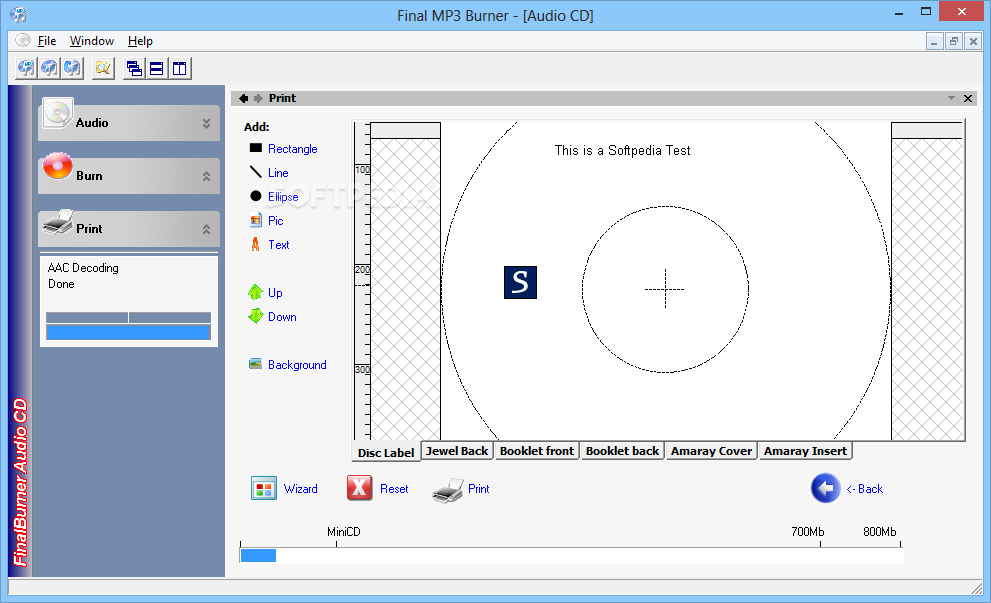This screenshot has width=991, height=603.
Task: Click the green Down arrow icon
Action: [255, 315]
